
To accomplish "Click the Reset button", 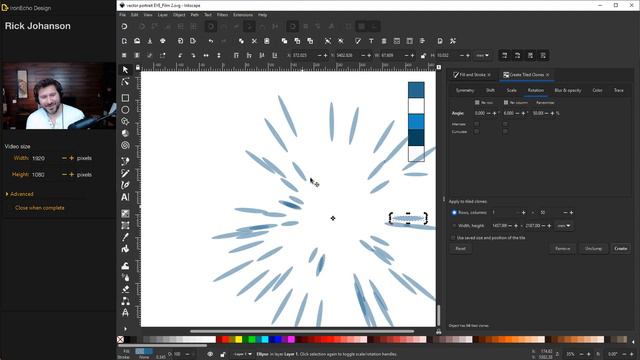I will point(460,248).
